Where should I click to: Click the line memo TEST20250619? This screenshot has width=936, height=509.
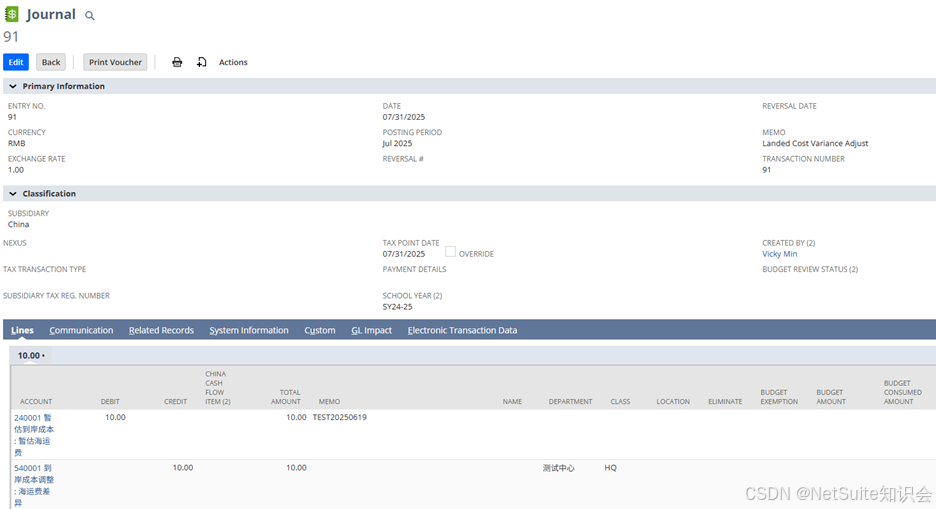tap(340, 417)
